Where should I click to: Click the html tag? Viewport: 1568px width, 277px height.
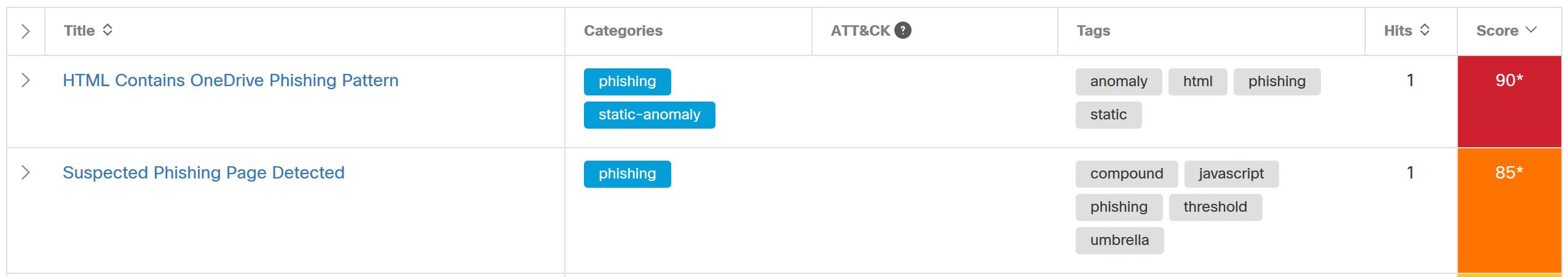[1197, 82]
